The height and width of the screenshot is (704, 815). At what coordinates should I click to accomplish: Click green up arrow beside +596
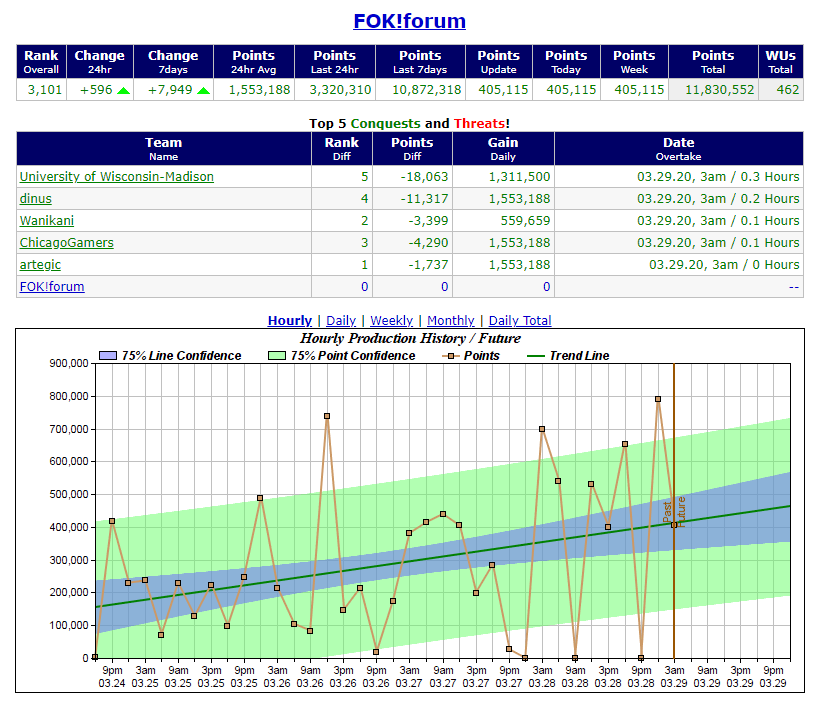pos(123,90)
